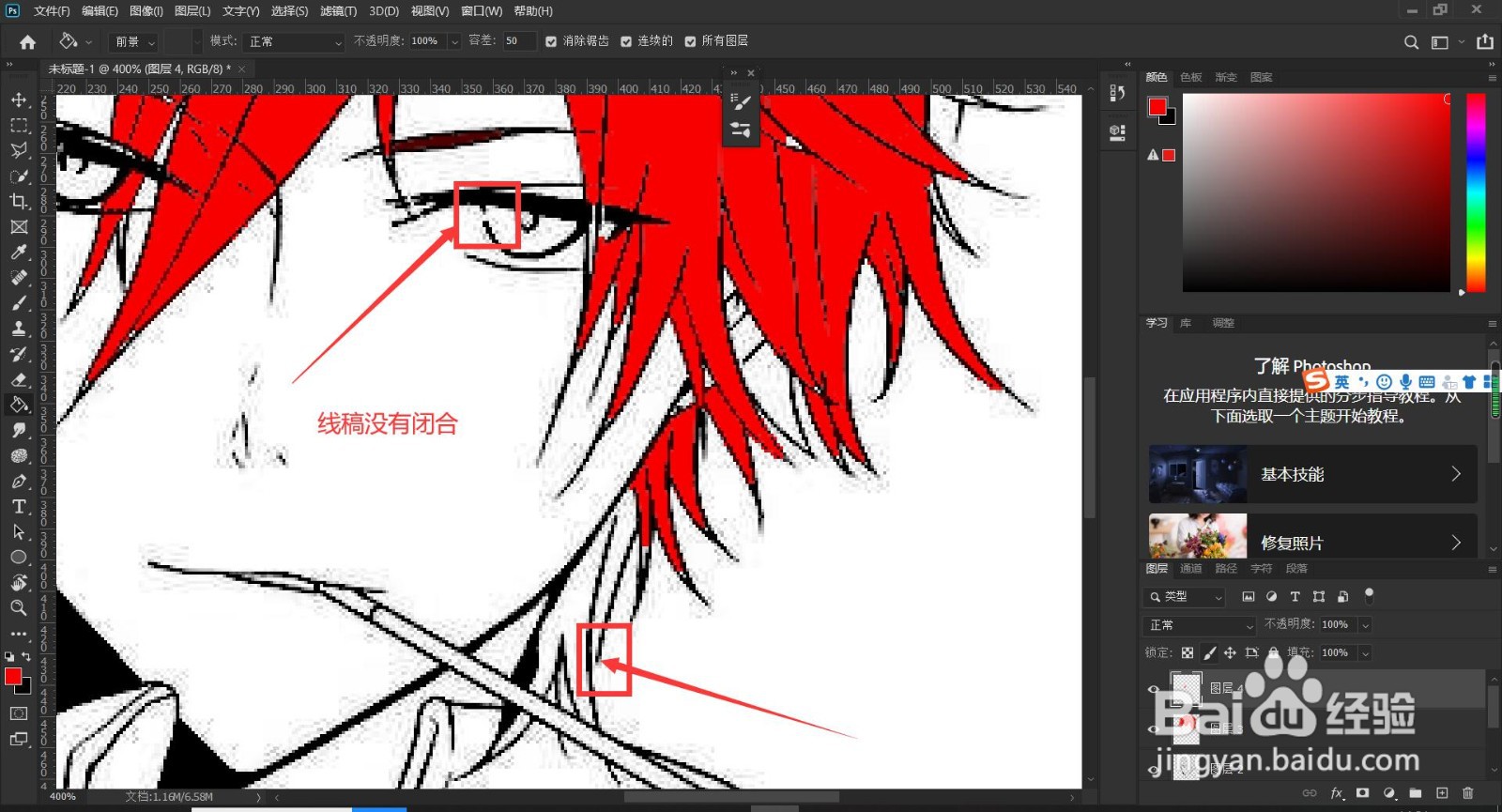Select the Pen tool
The image size is (1502, 812).
tap(19, 481)
